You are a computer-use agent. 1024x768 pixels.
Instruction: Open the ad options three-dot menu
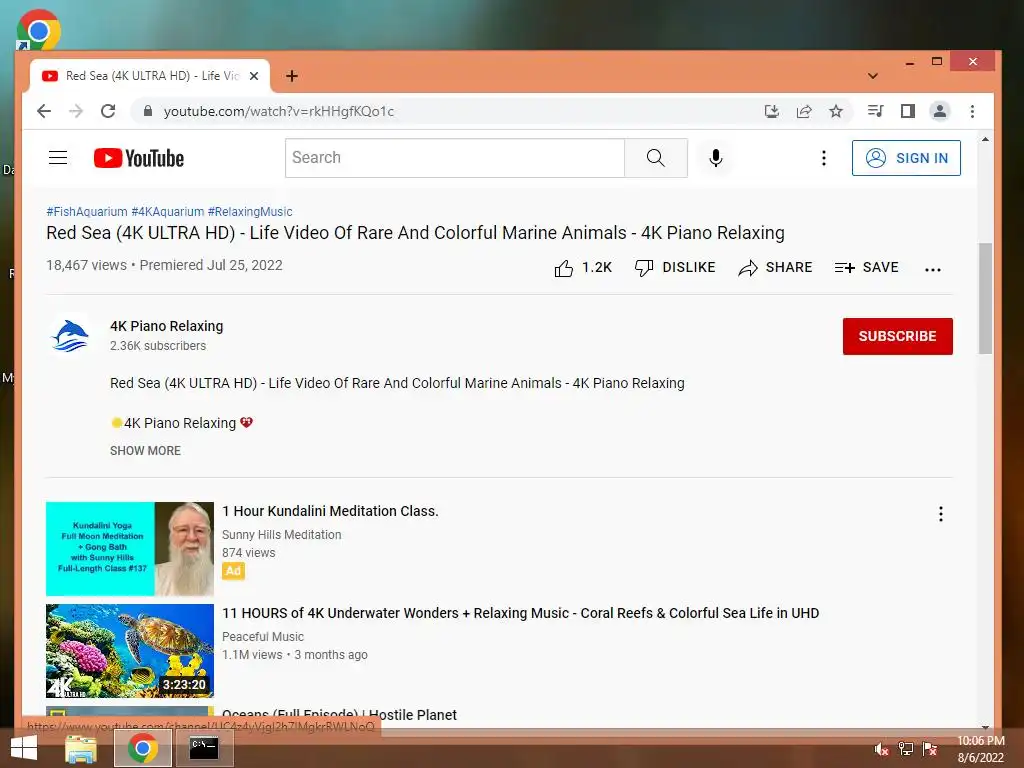(940, 514)
